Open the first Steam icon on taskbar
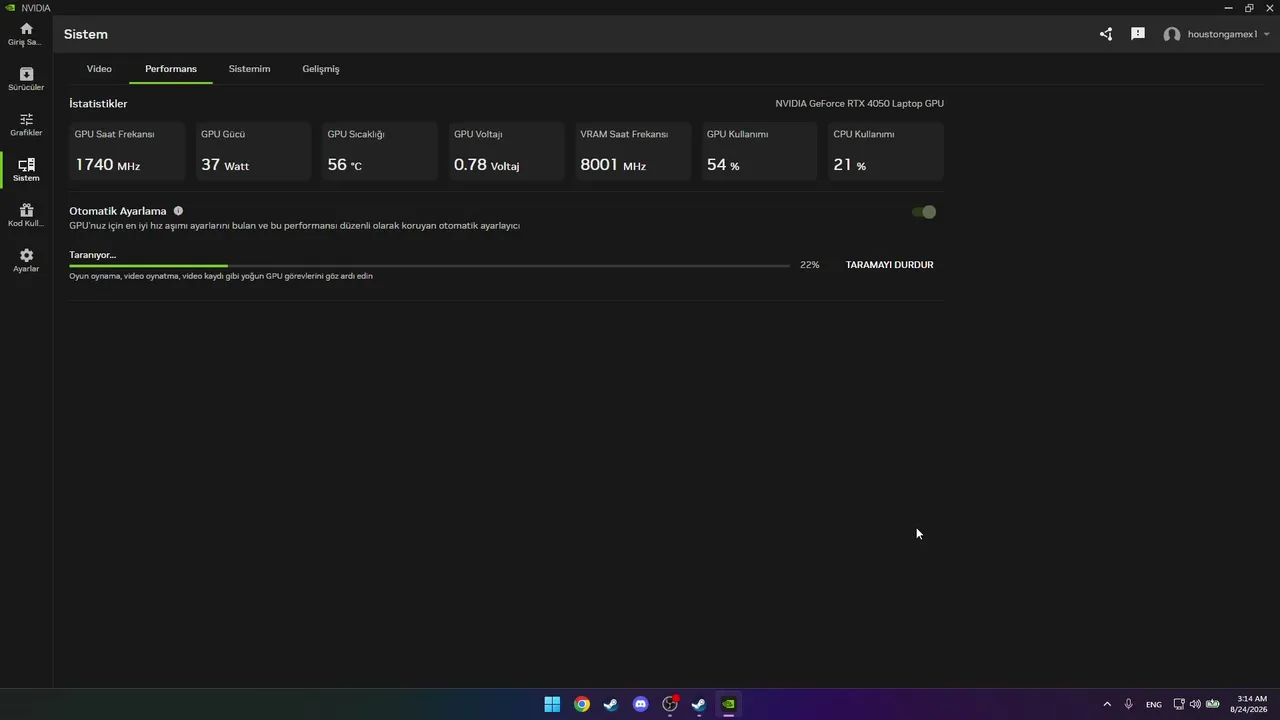This screenshot has height=720, width=1280. coord(611,704)
